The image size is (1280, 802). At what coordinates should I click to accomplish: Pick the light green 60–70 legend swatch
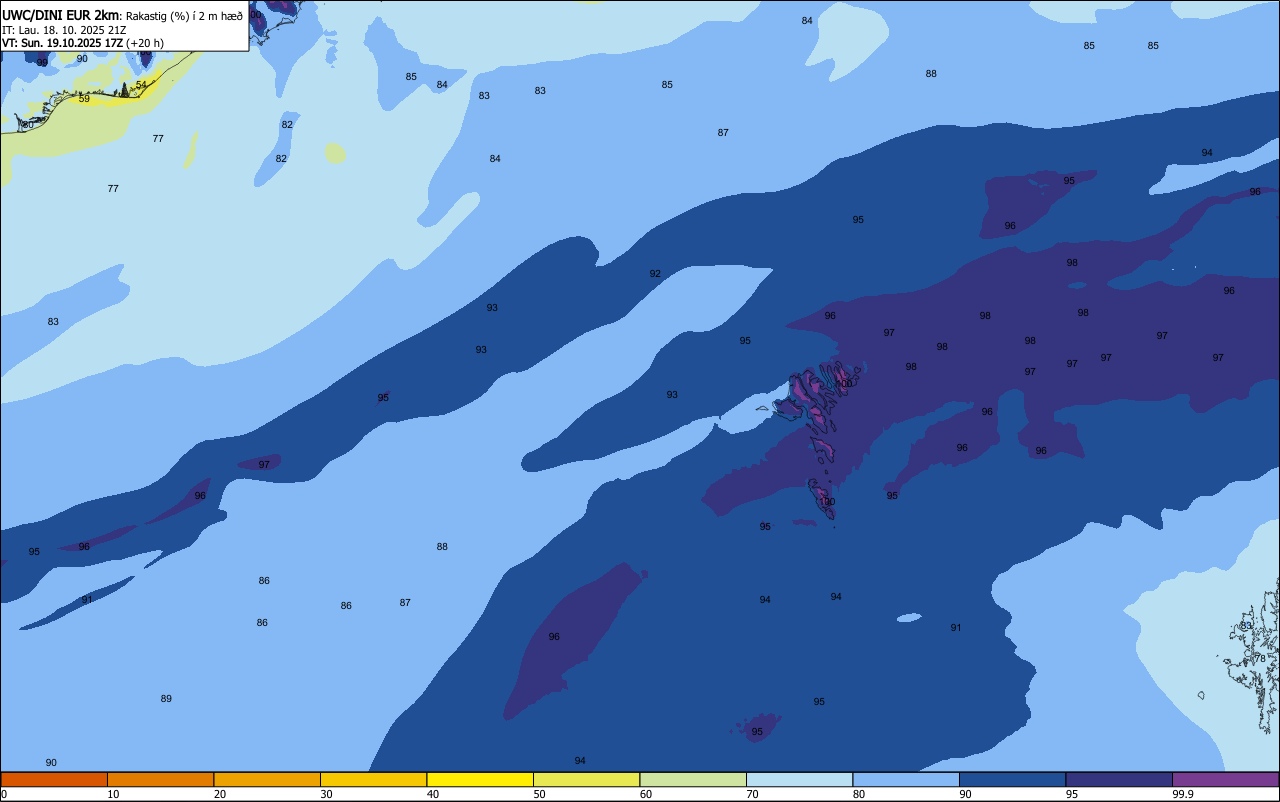[x=693, y=779]
